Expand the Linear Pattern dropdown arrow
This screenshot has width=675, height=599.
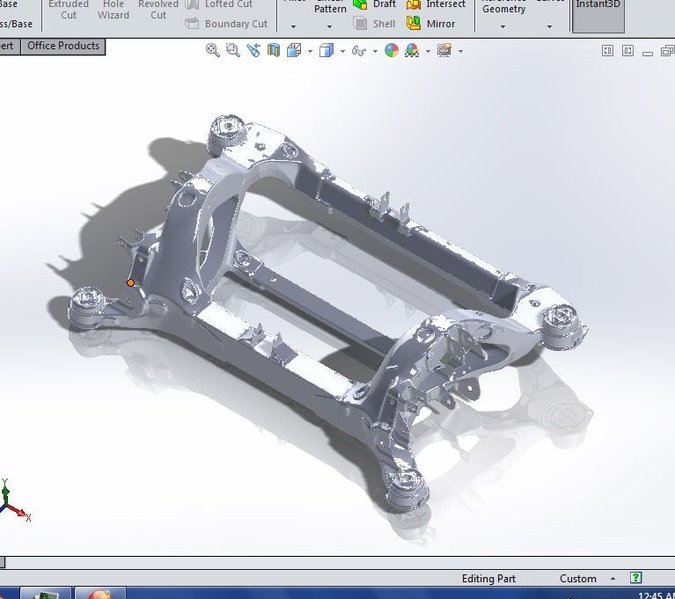(x=329, y=27)
